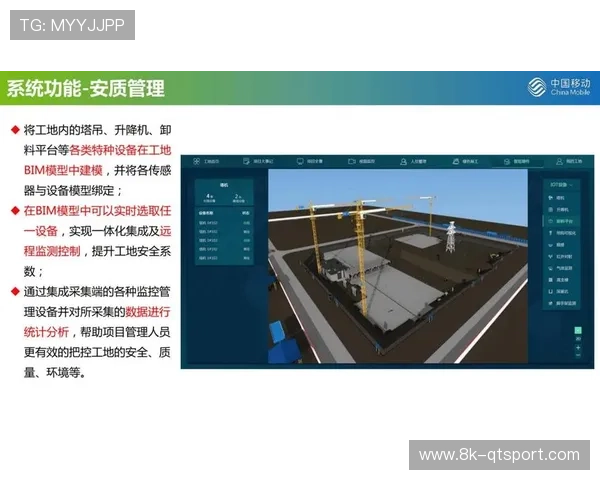Select the sixth IOT item with Y-shaped icon
The width and height of the screenshot is (600, 480).
pyautogui.click(x=561, y=256)
